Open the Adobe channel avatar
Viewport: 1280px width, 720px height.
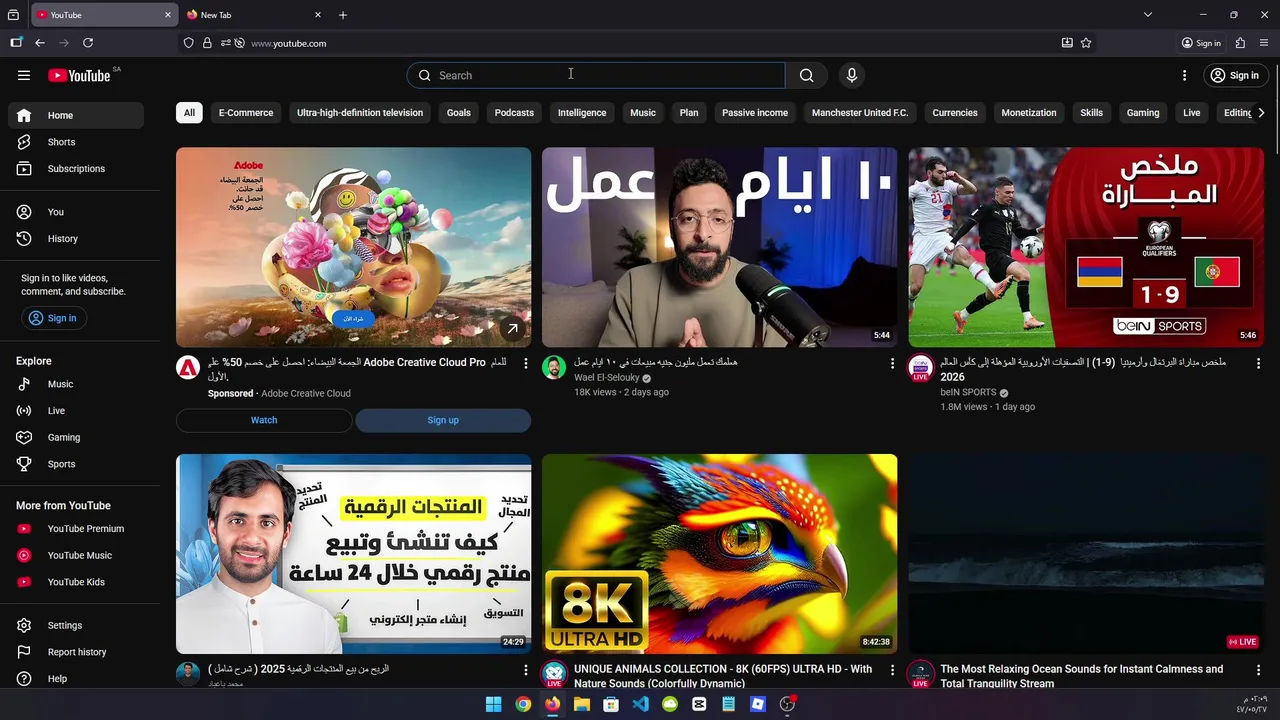(188, 368)
